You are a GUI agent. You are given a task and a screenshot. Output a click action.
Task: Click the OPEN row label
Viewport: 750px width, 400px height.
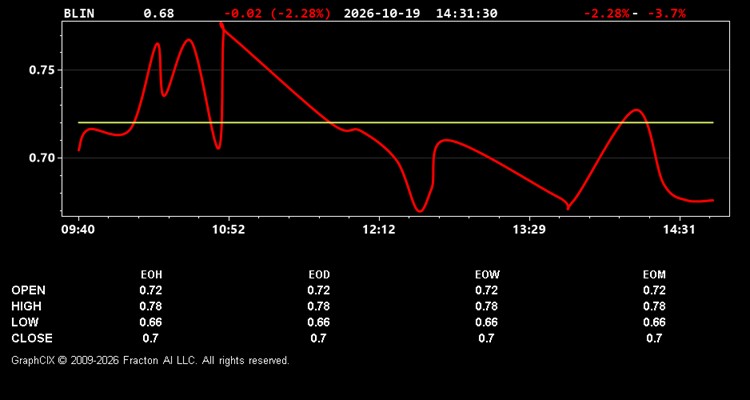(29, 290)
